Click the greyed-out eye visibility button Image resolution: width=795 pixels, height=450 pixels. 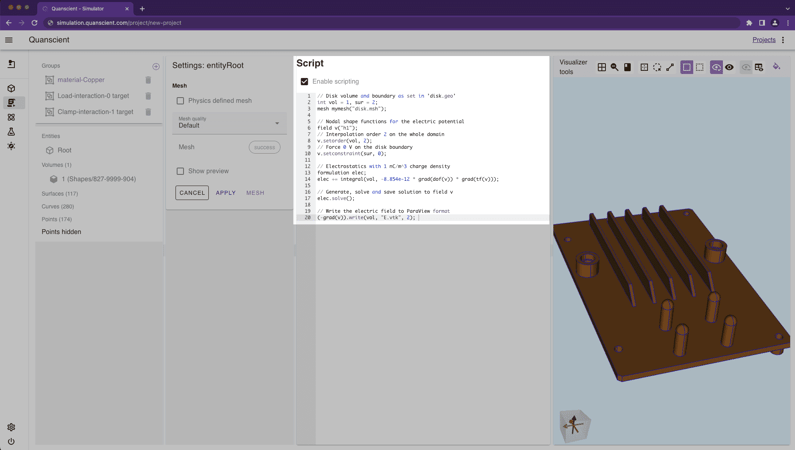[x=746, y=67]
